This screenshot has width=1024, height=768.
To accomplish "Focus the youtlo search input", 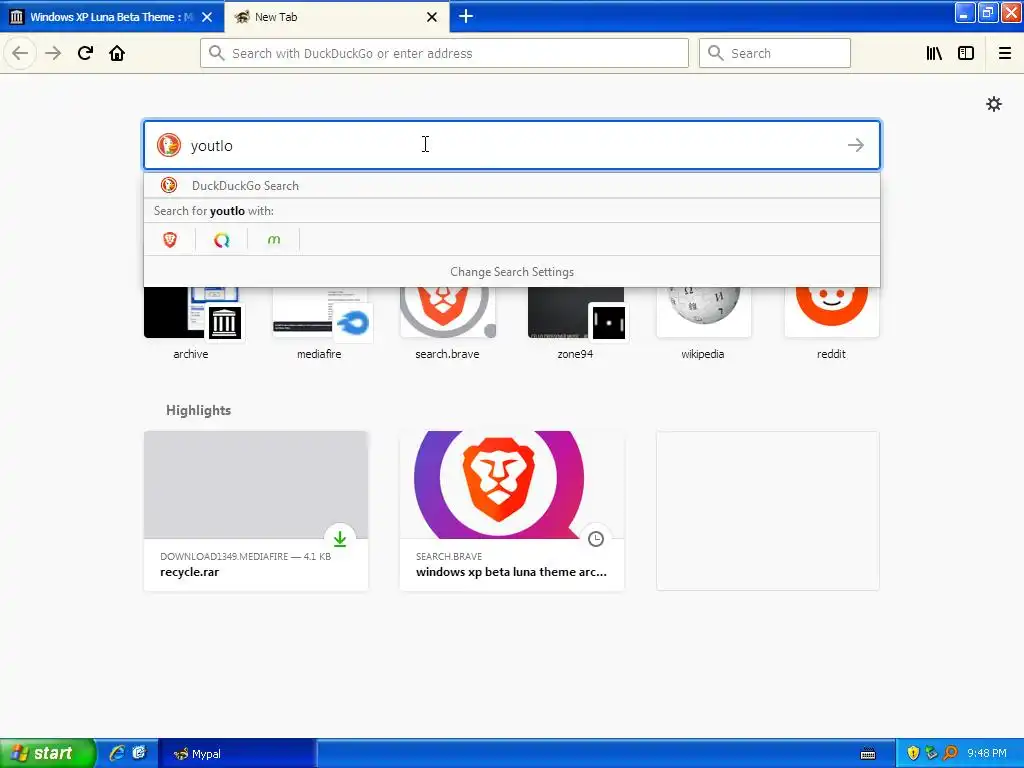I will (512, 145).
